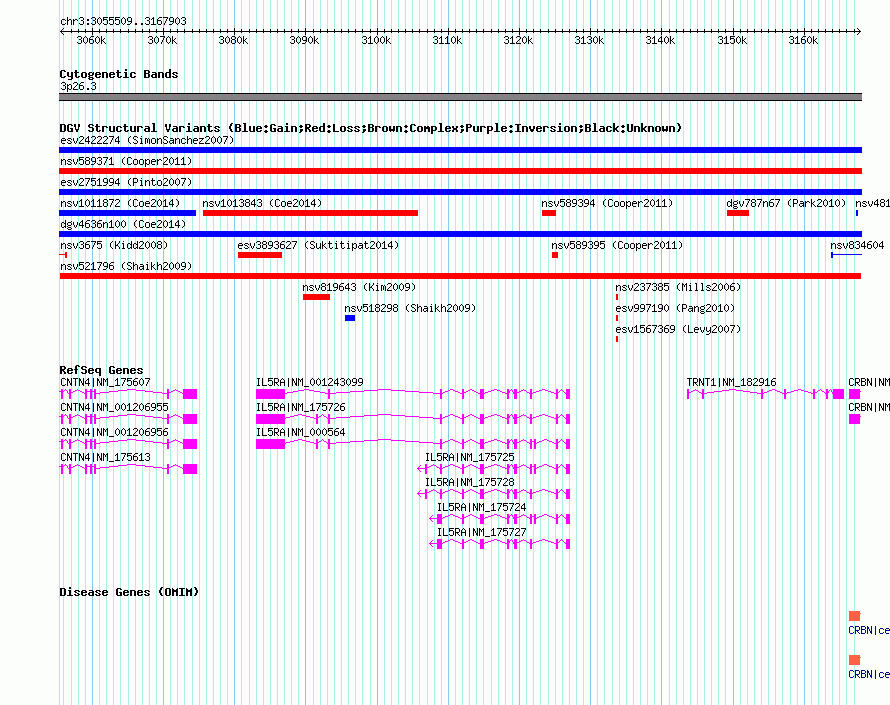Click the CNTN4|NM_001206956 transcript glyph
The image size is (890, 705).
(x=128, y=444)
